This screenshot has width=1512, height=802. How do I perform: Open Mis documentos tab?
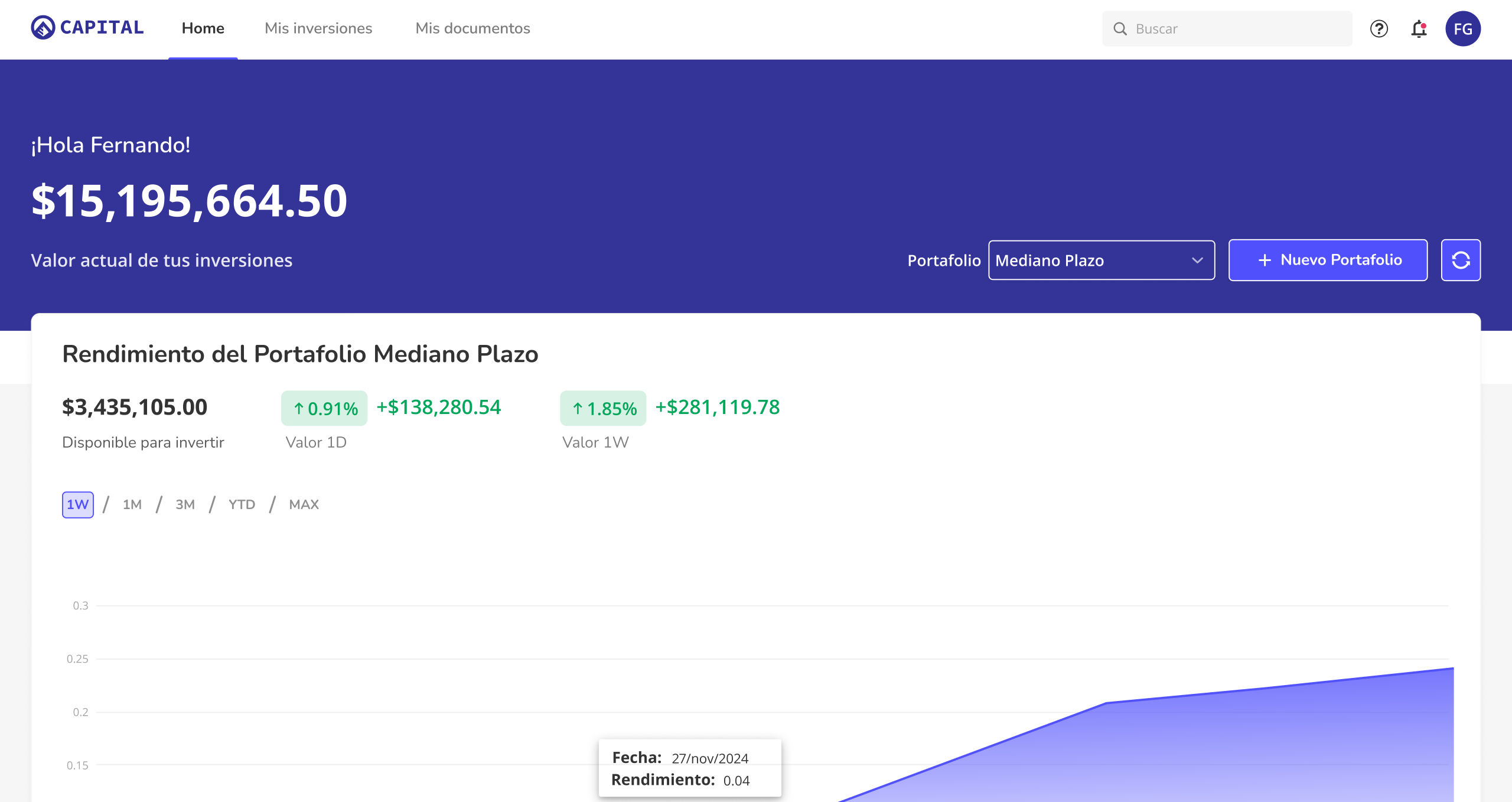pos(472,28)
